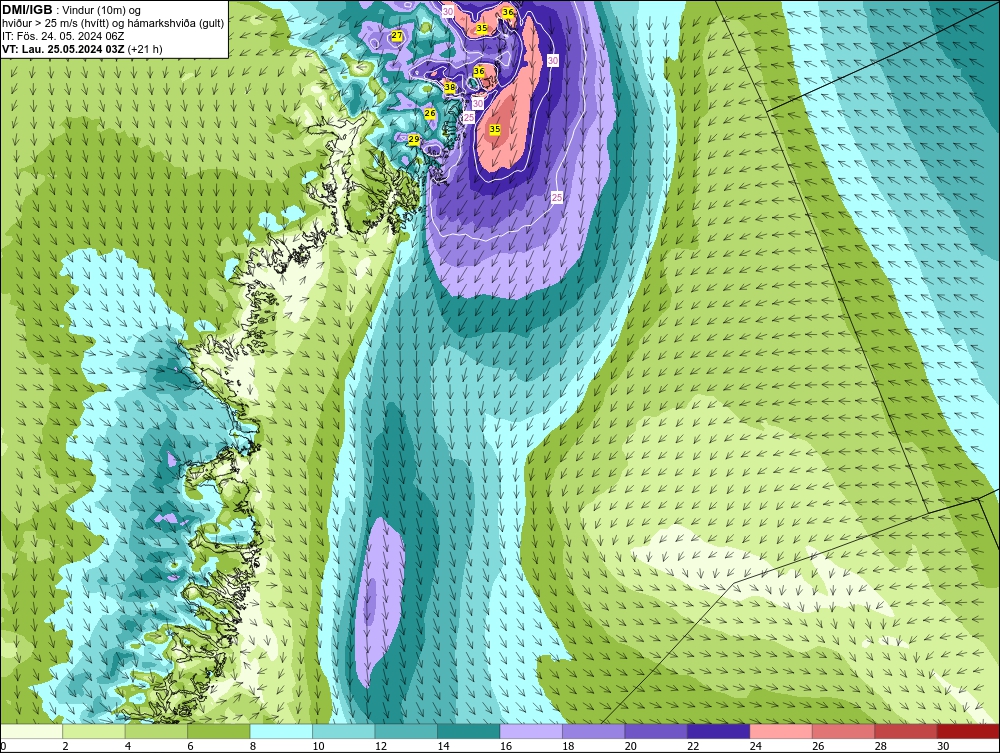The height and width of the screenshot is (753, 1000).
Task: Pick the 0–2 m/s pale cream legend swatch
Action: pyautogui.click(x=31, y=731)
